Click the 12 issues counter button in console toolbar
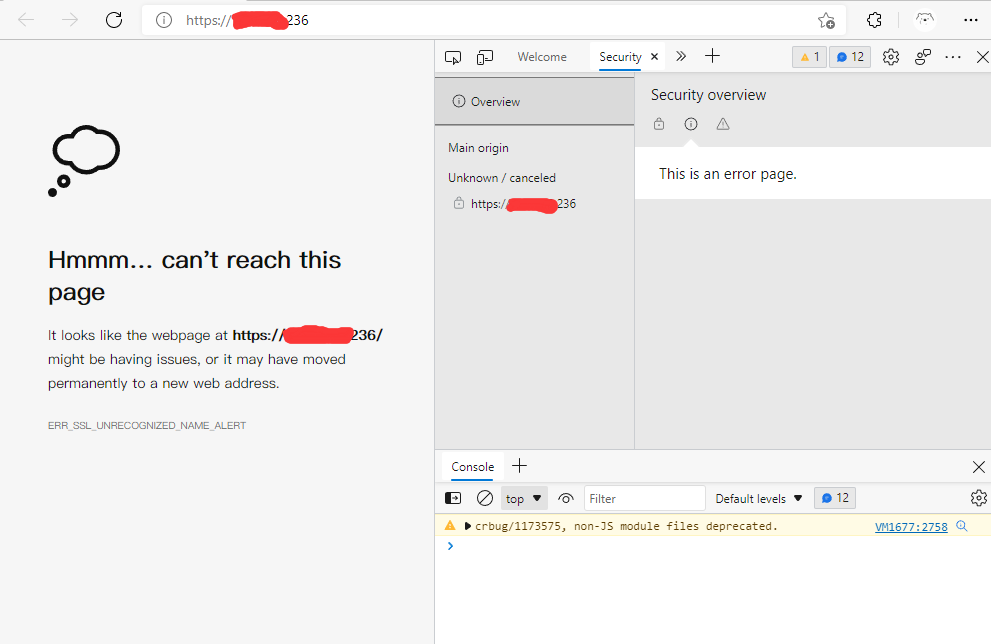This screenshot has height=644, width=991. [x=835, y=498]
